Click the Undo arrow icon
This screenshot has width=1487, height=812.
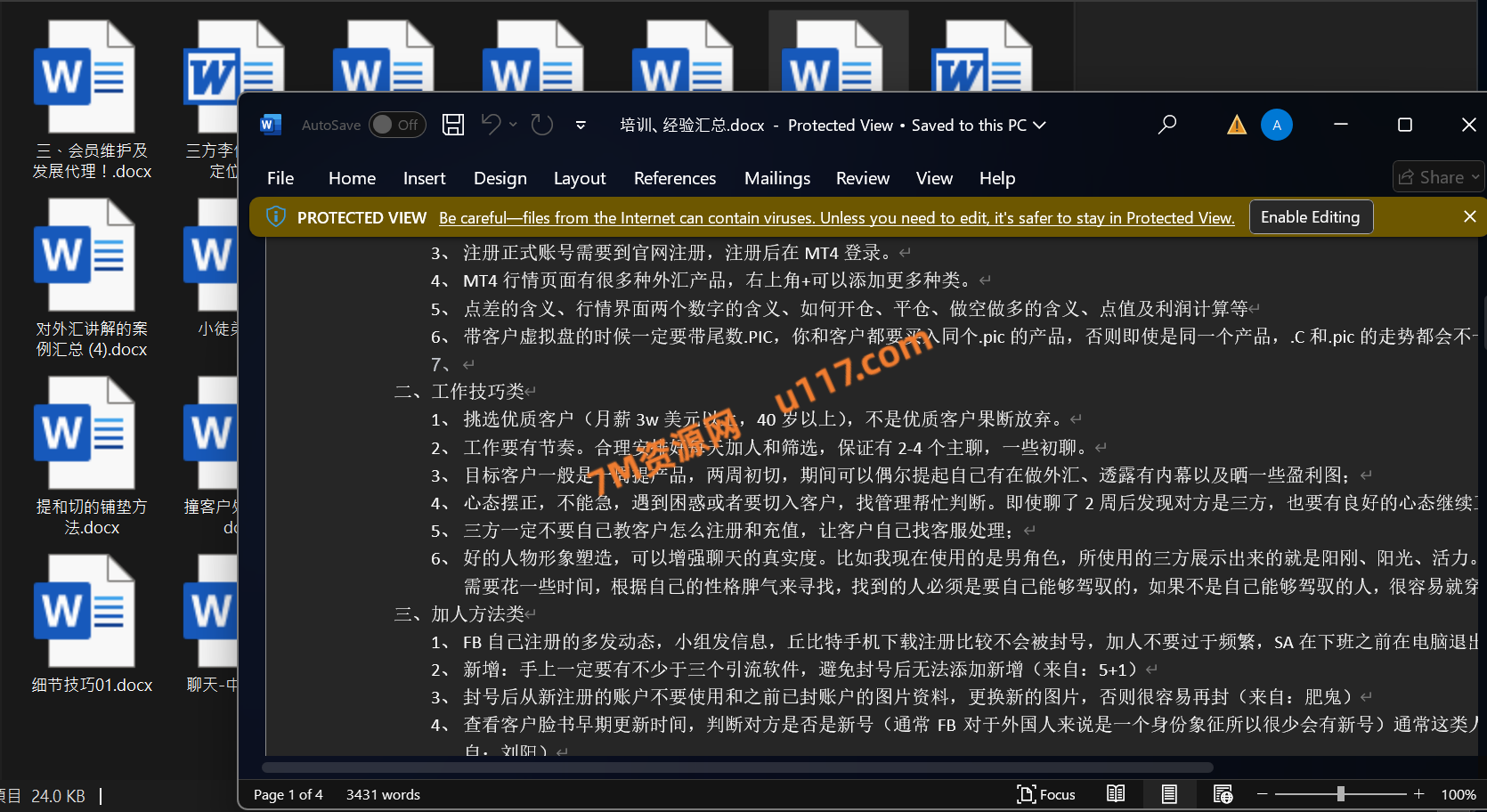pos(491,125)
